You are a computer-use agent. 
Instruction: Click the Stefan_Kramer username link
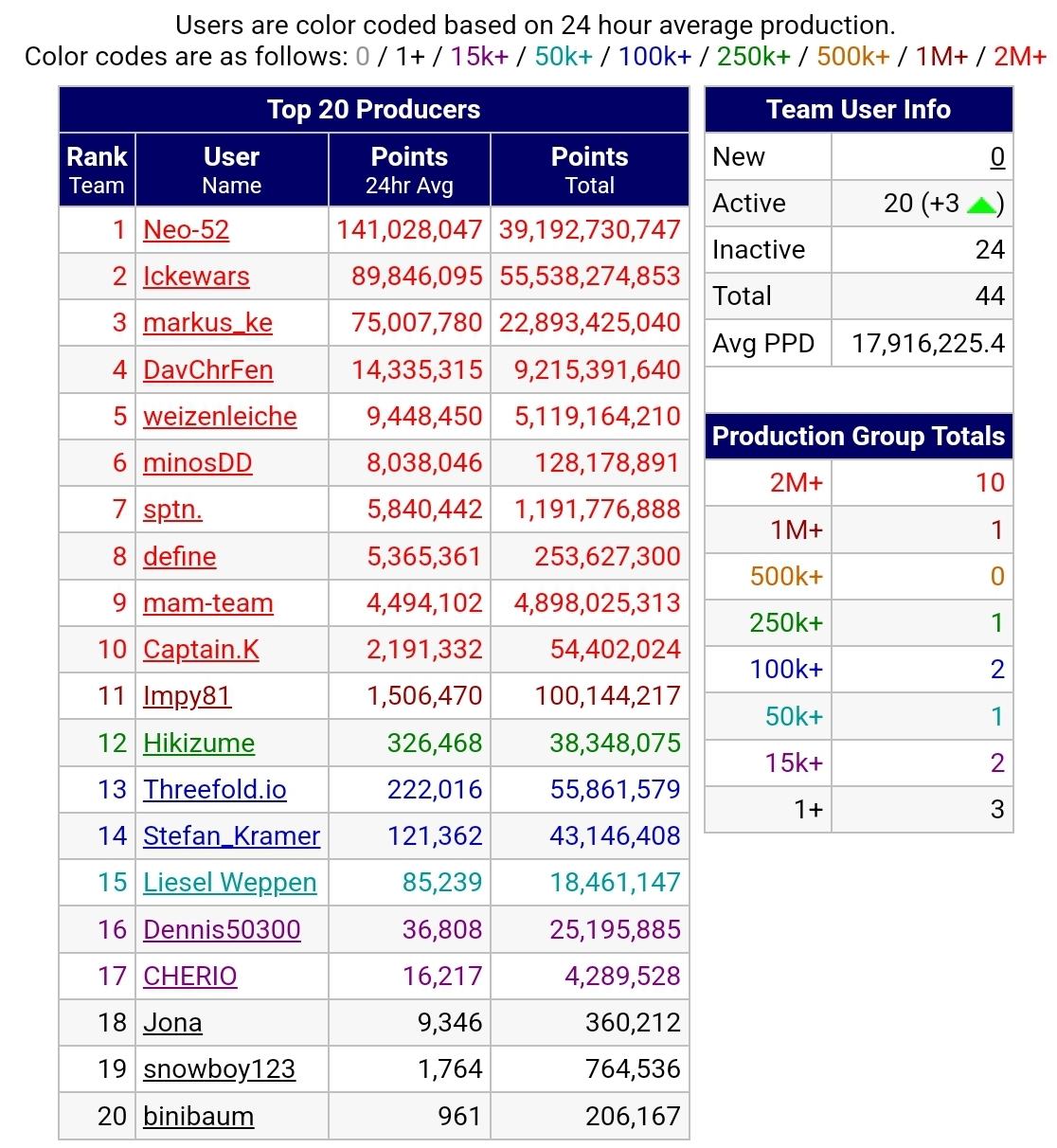point(231,836)
